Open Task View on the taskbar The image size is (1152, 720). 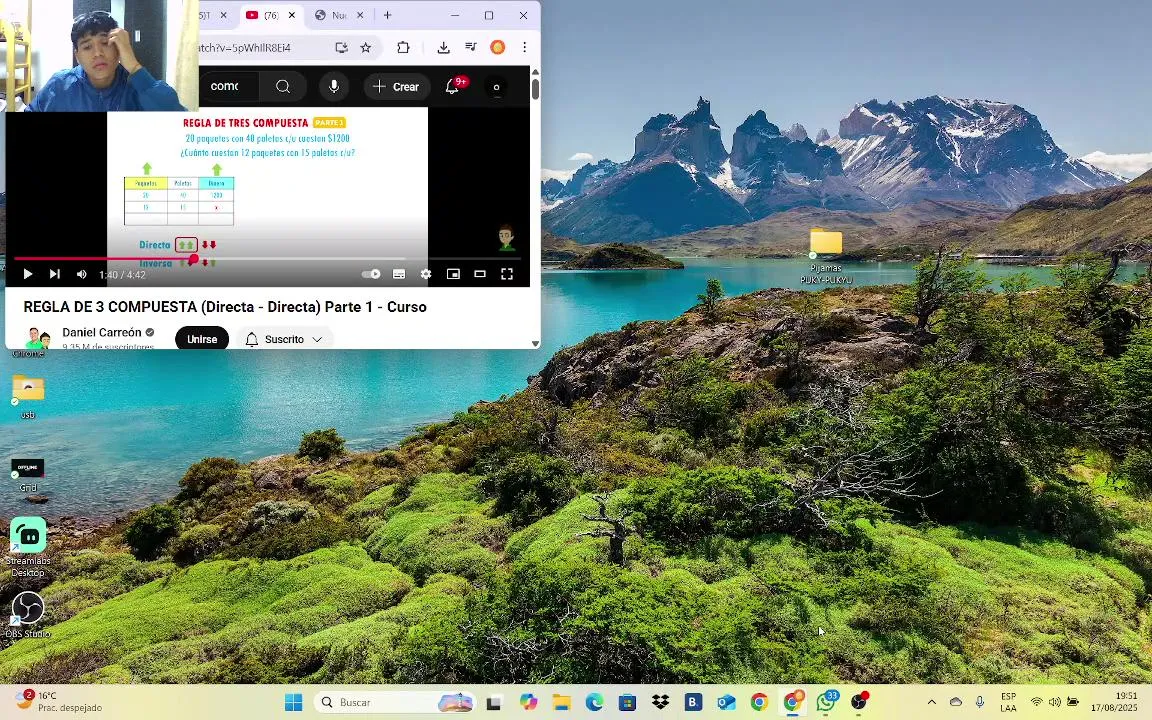(x=494, y=702)
